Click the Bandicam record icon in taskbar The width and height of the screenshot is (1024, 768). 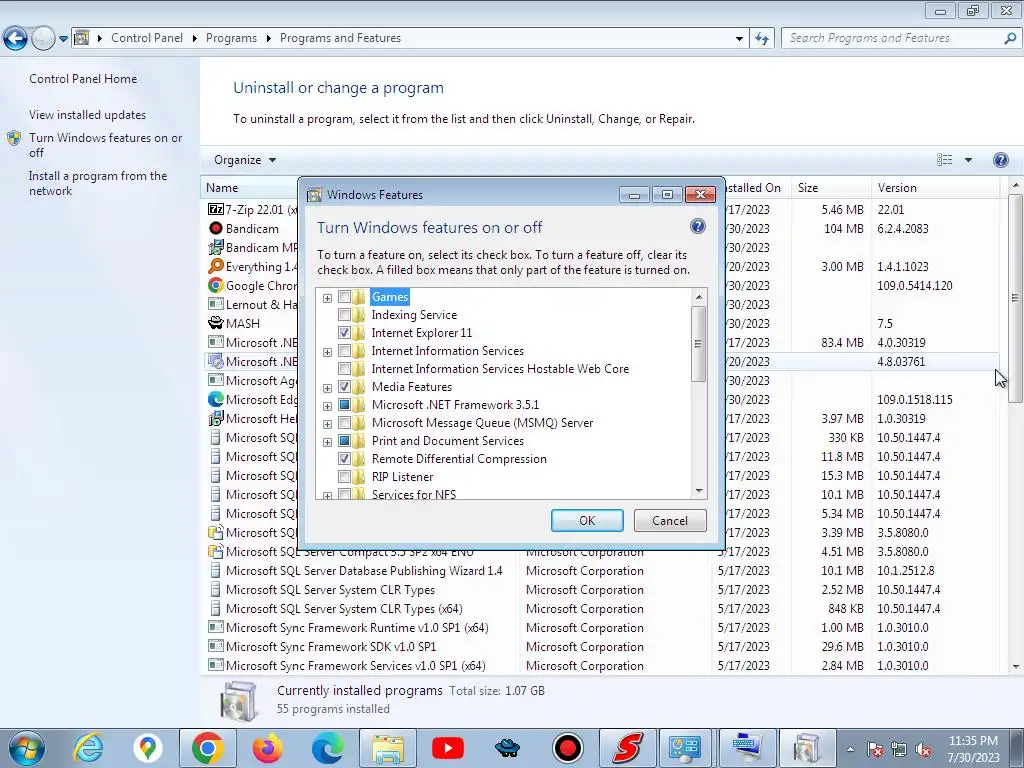[x=568, y=748]
